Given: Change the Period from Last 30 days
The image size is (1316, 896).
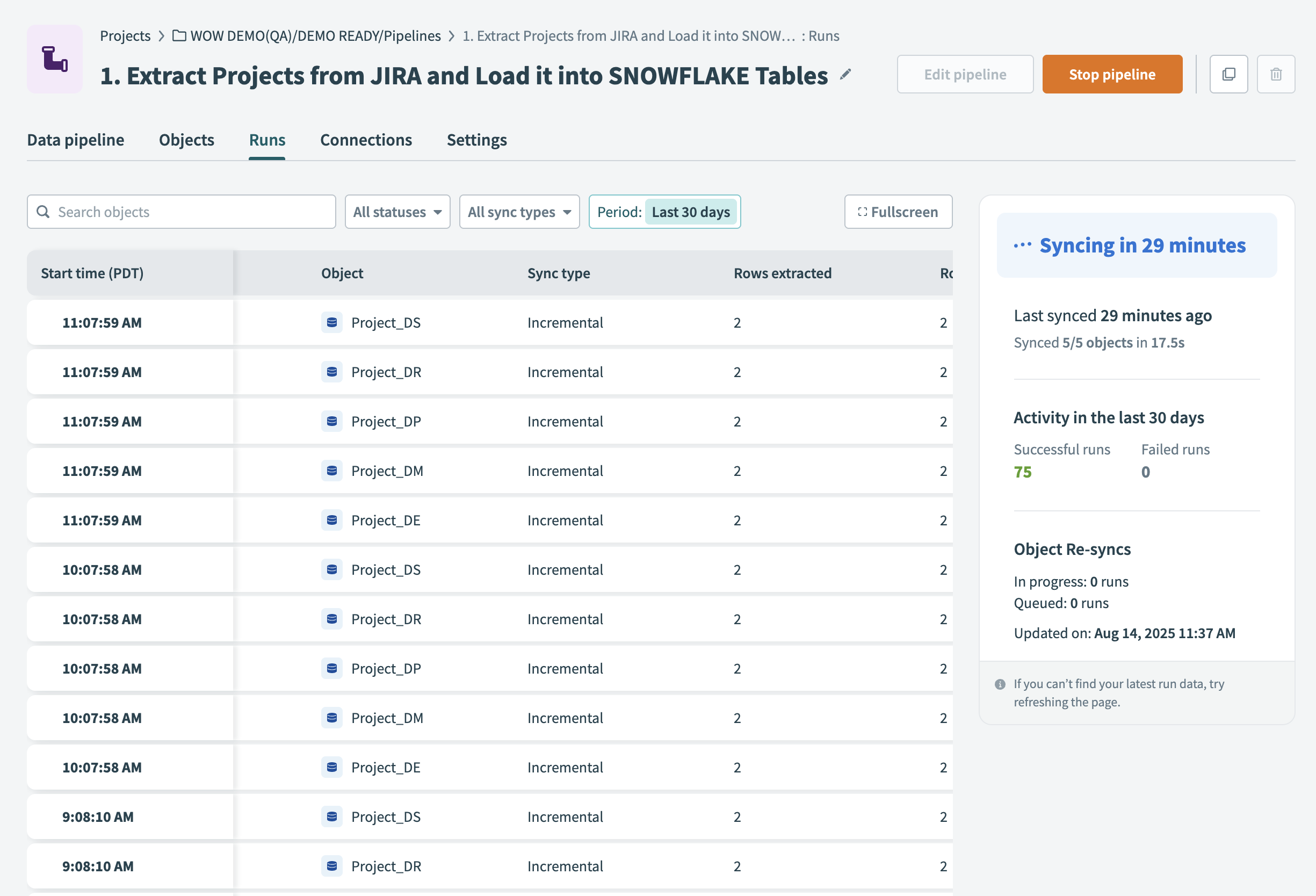Looking at the screenshot, I should click(691, 211).
